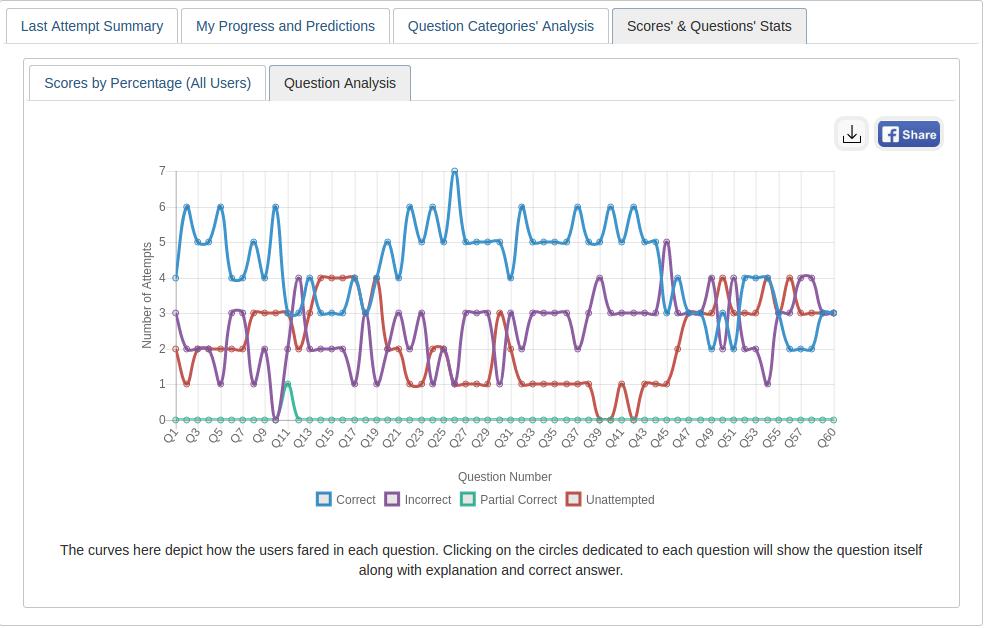Screen dimensions: 987x628
Task: Click the Facebook Share button
Action: [909, 134]
